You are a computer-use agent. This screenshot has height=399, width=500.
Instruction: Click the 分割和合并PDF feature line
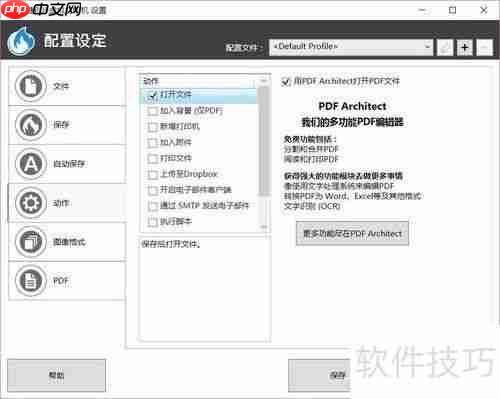tap(311, 149)
